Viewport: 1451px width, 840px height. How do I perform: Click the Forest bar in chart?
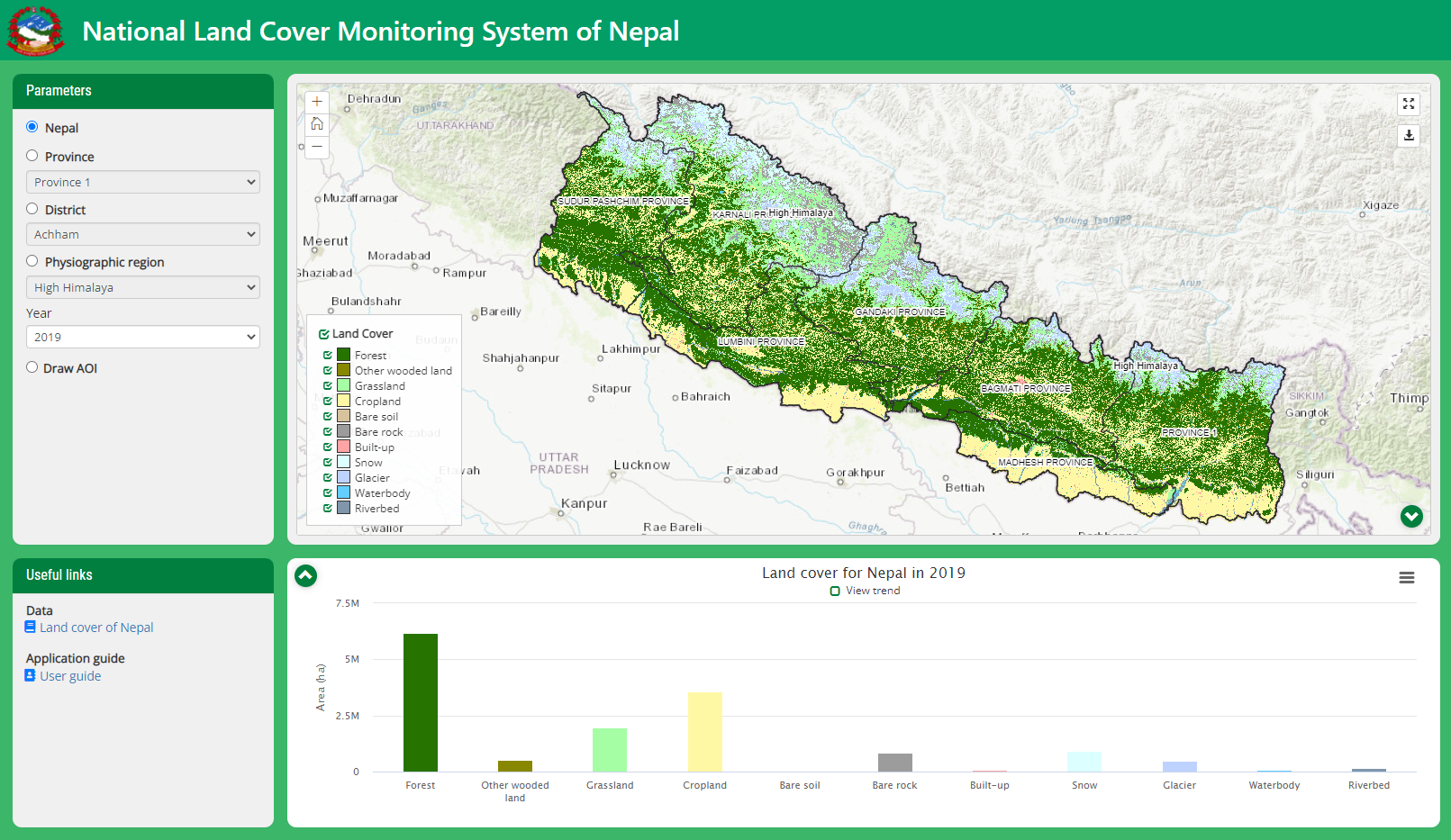coord(421,702)
